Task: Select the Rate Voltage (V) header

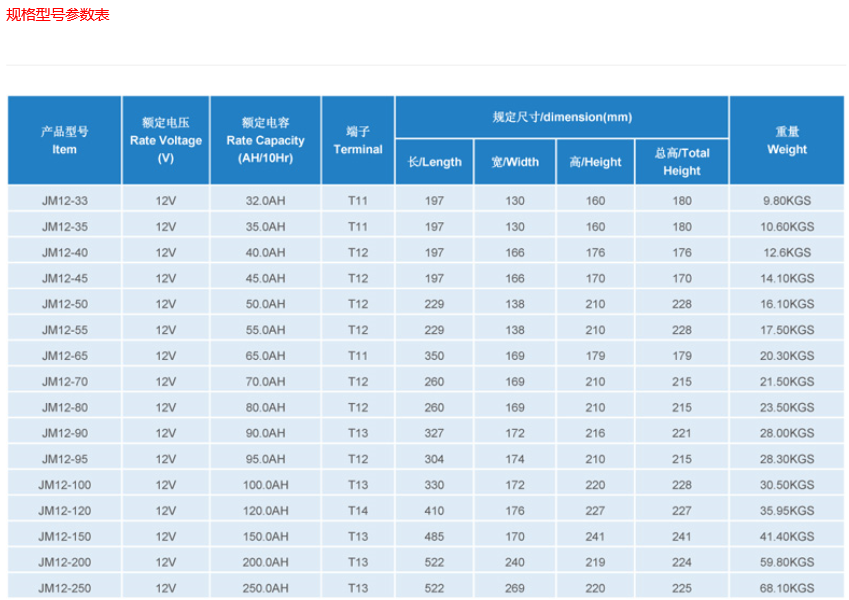Action: coord(165,140)
